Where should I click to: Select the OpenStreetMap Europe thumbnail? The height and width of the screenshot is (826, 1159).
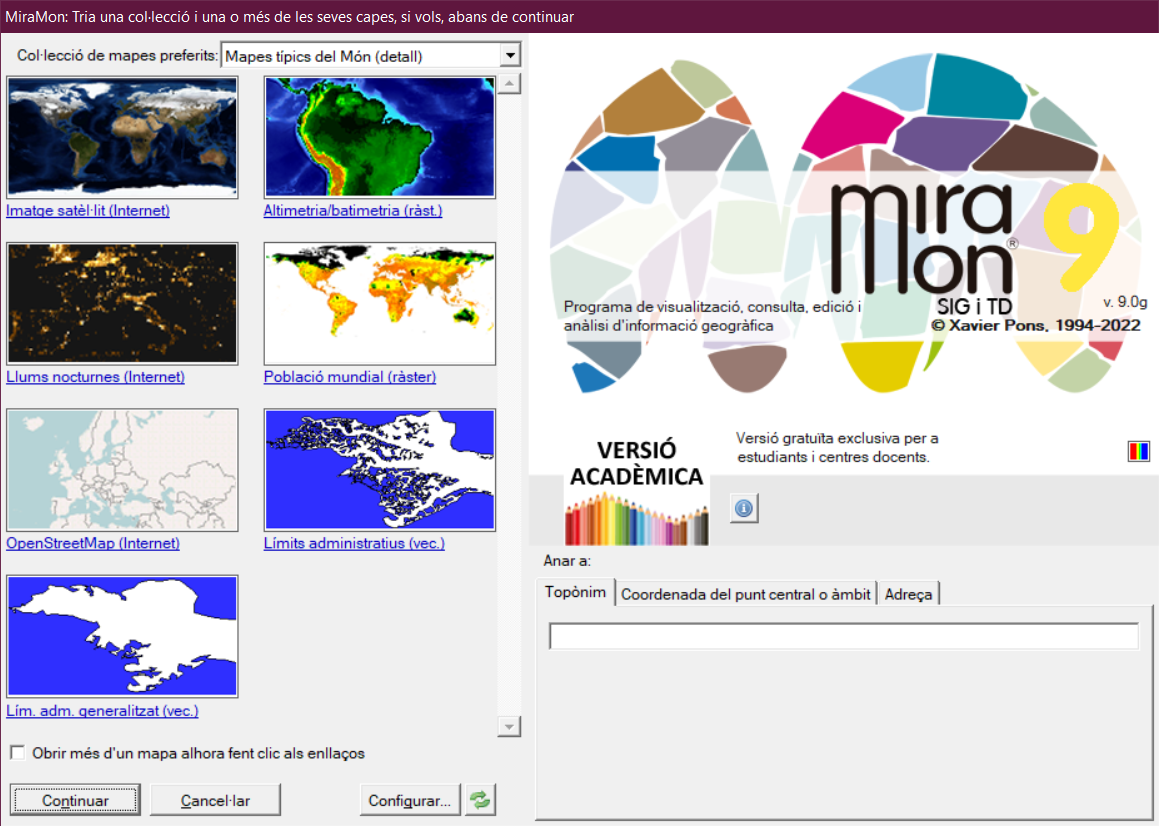122,470
